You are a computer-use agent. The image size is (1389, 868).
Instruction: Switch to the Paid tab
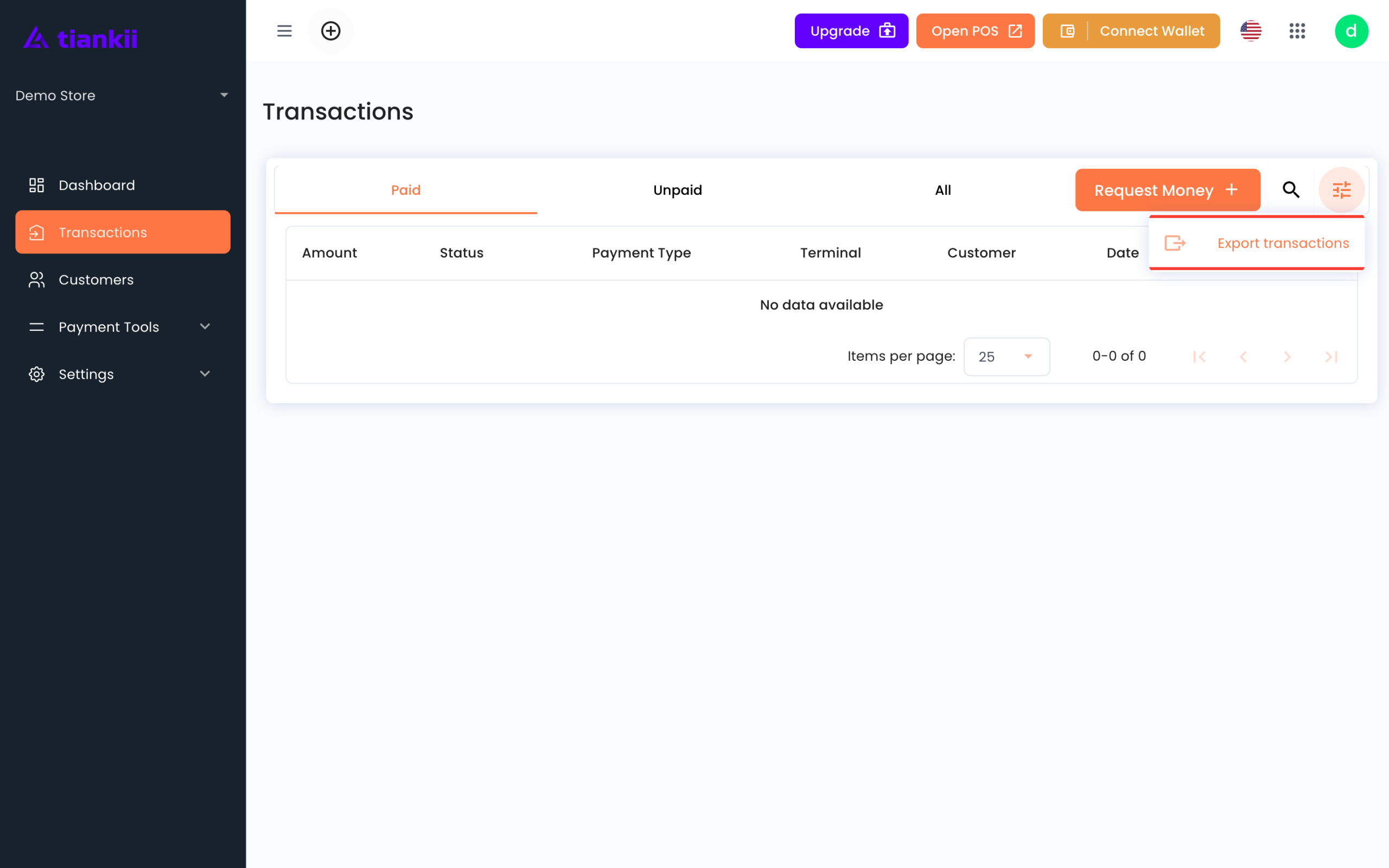pyautogui.click(x=406, y=190)
